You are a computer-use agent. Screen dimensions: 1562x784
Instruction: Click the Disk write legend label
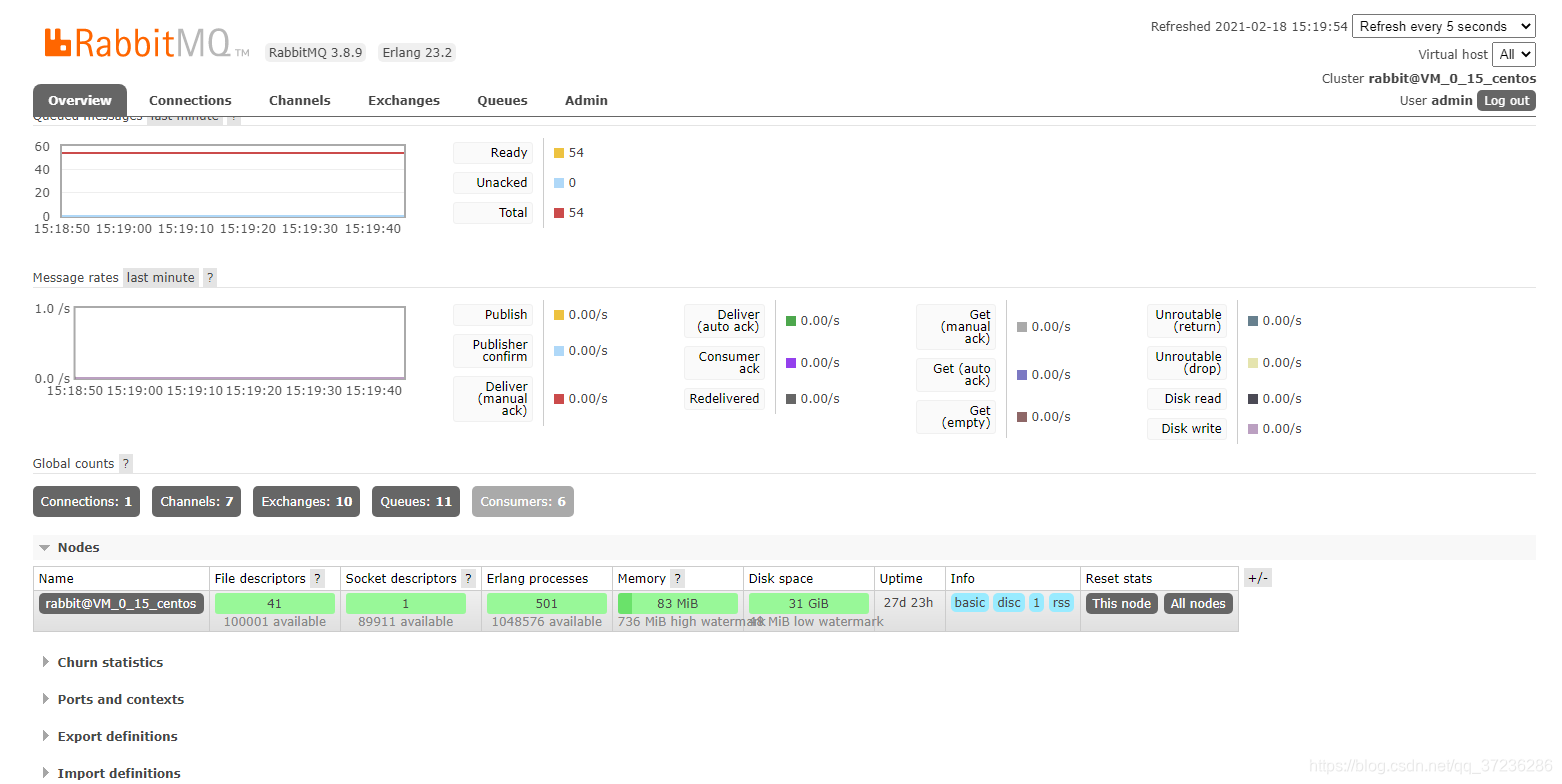[1187, 429]
